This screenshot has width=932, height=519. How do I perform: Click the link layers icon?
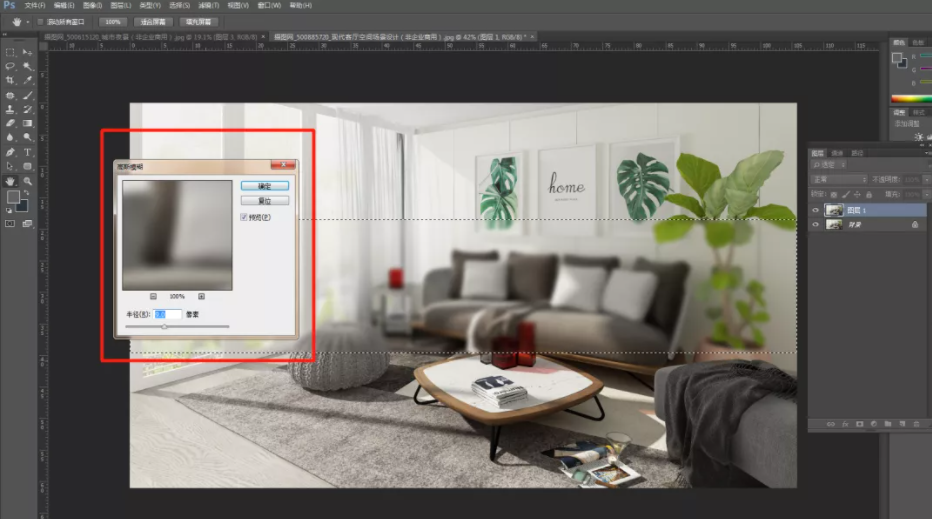[x=830, y=424]
